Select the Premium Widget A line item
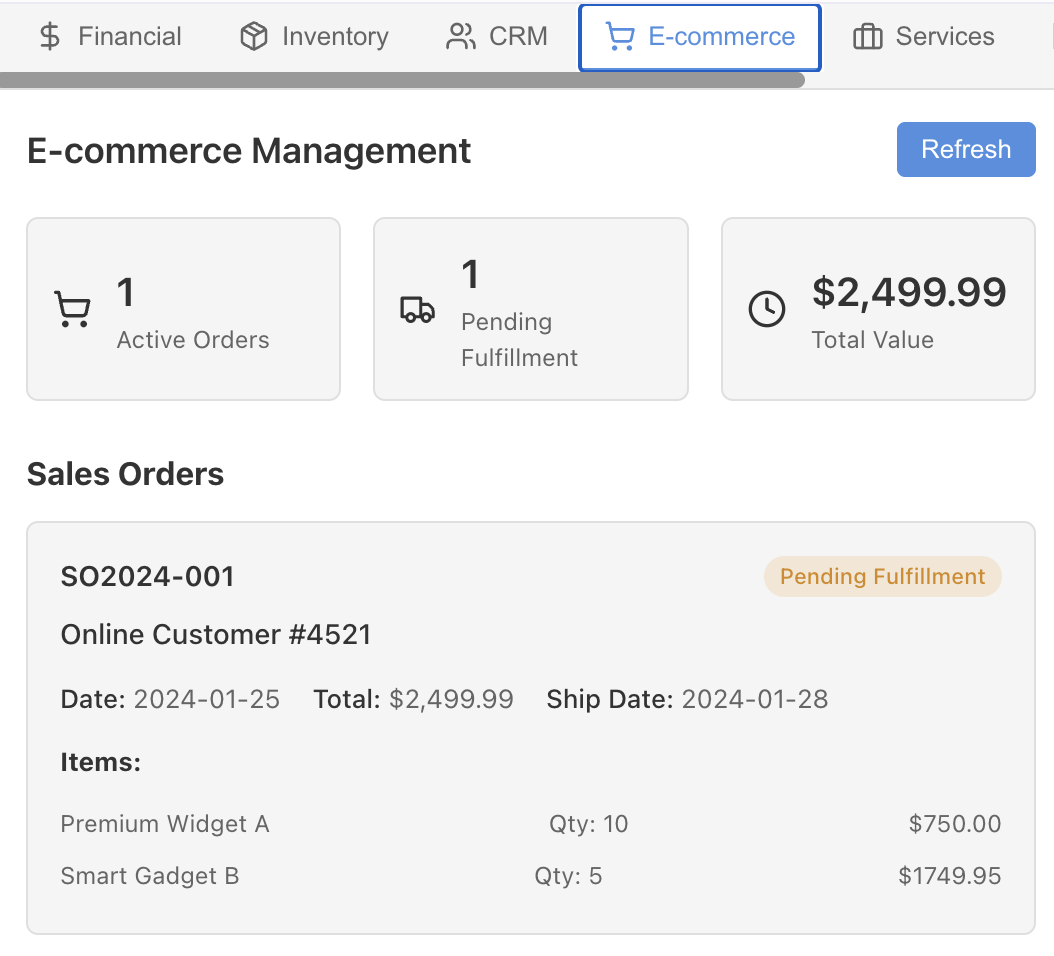This screenshot has width=1054, height=956. pos(165,824)
